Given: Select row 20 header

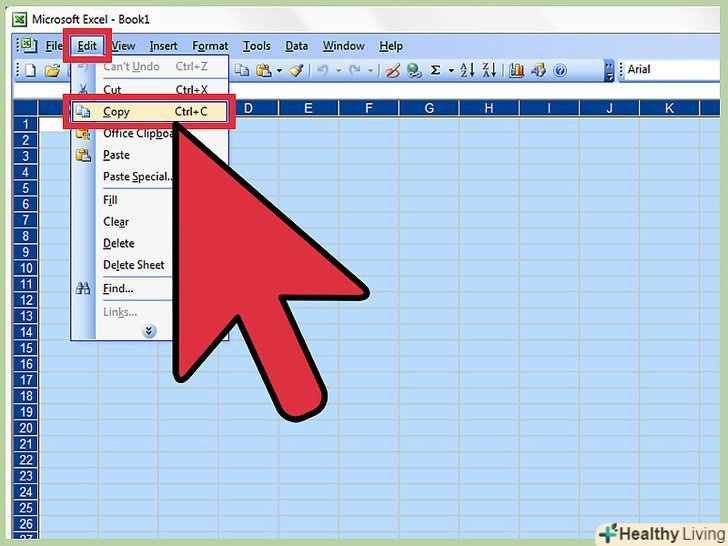Looking at the screenshot, I should click(x=26, y=428).
